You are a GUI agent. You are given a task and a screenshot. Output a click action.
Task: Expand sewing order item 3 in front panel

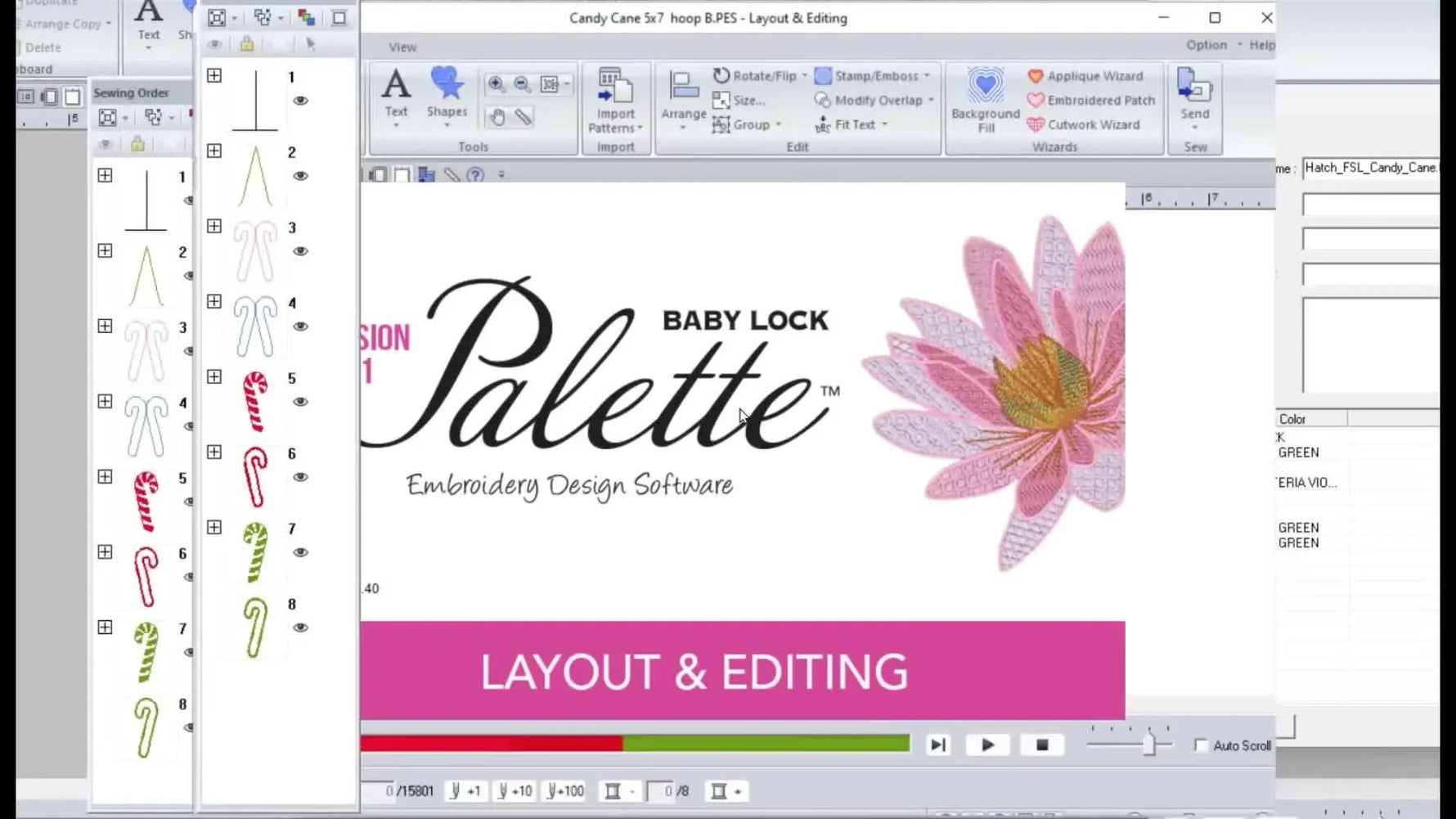214,226
